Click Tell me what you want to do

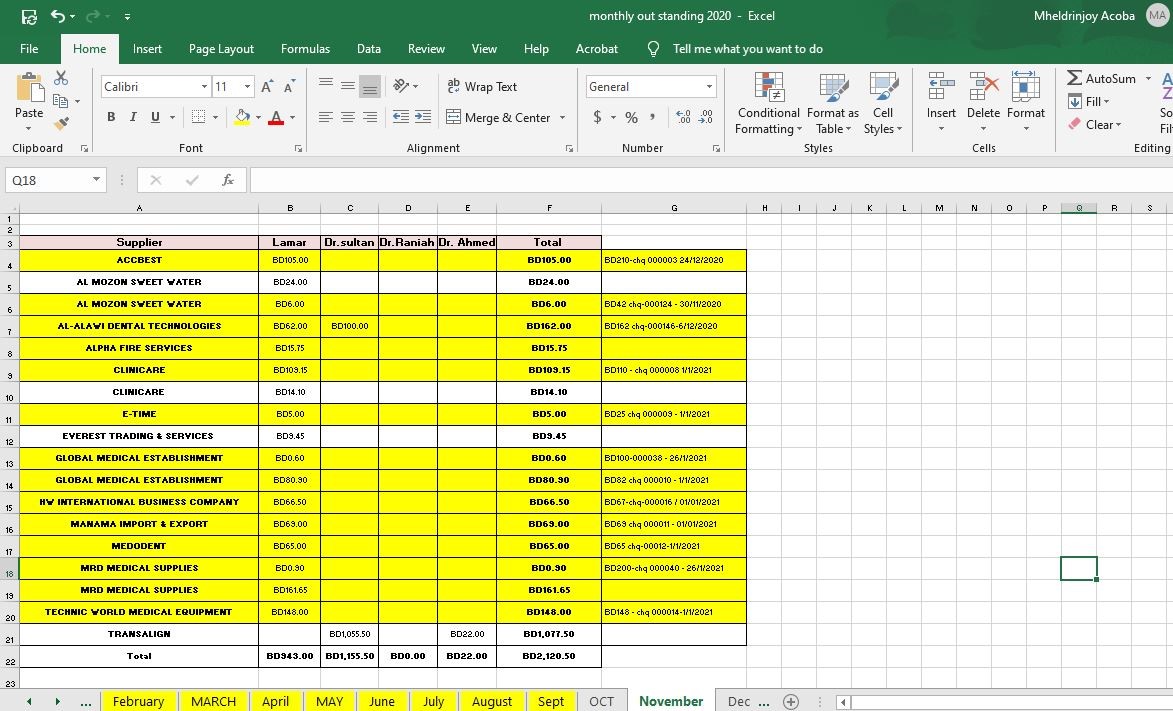747,49
